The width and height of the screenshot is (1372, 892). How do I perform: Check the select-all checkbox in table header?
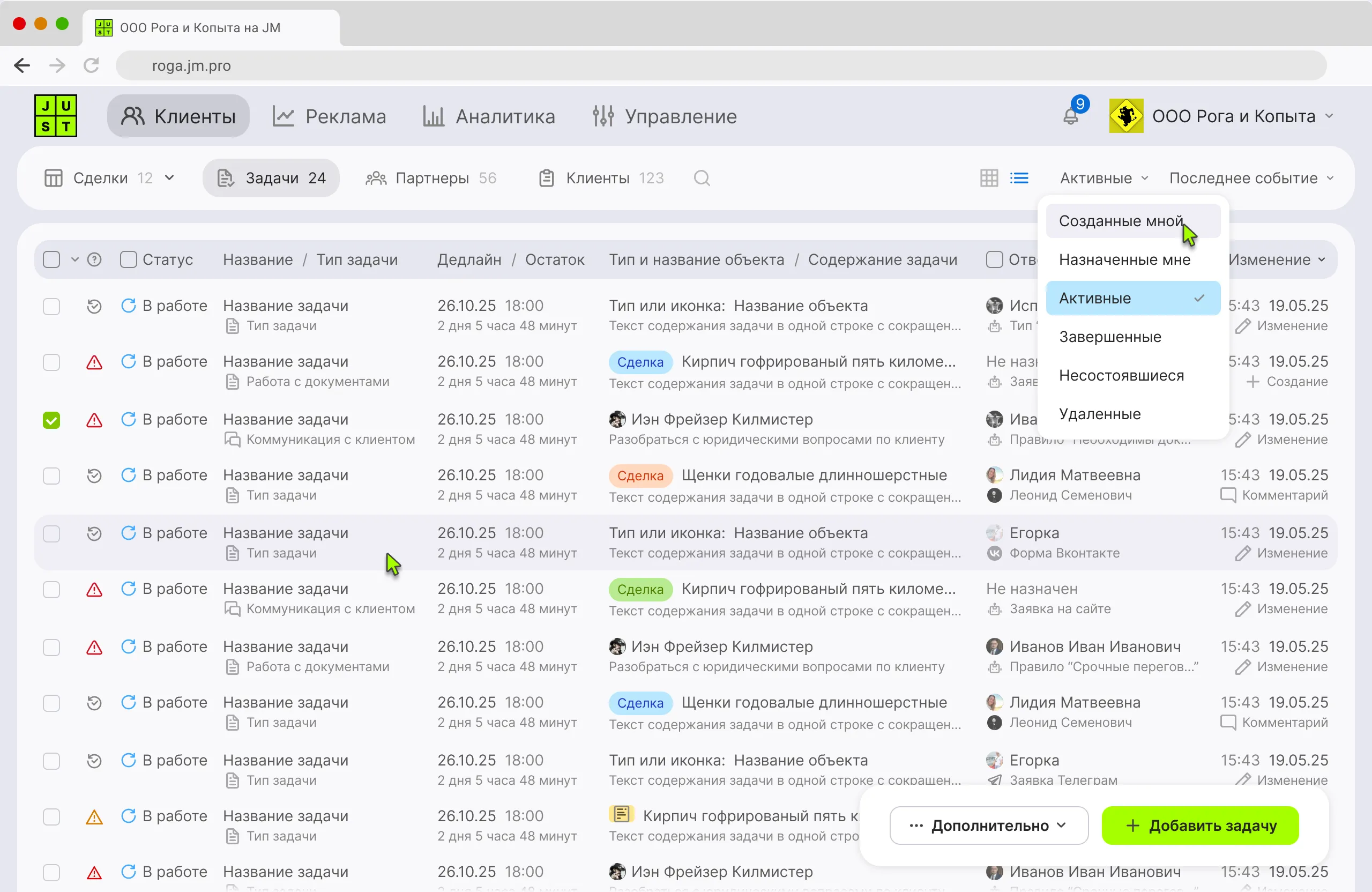[x=51, y=260]
